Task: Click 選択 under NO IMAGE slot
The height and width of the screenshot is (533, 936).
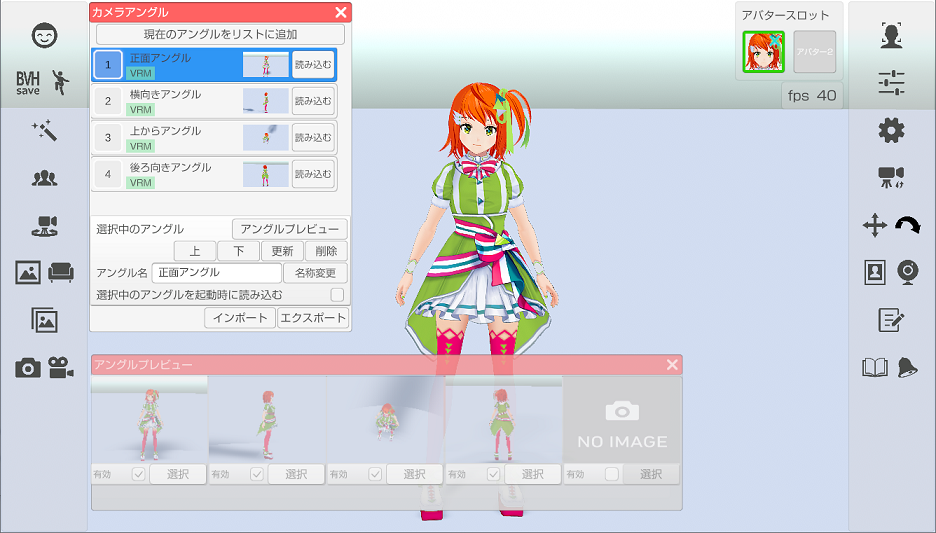Action: pos(651,474)
